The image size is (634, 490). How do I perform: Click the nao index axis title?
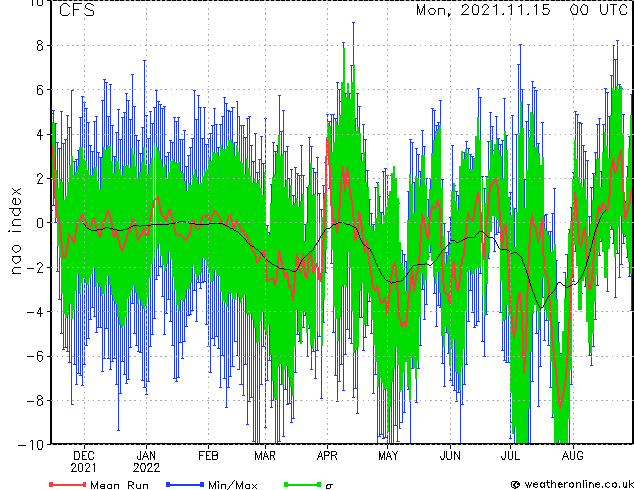tap(15, 231)
